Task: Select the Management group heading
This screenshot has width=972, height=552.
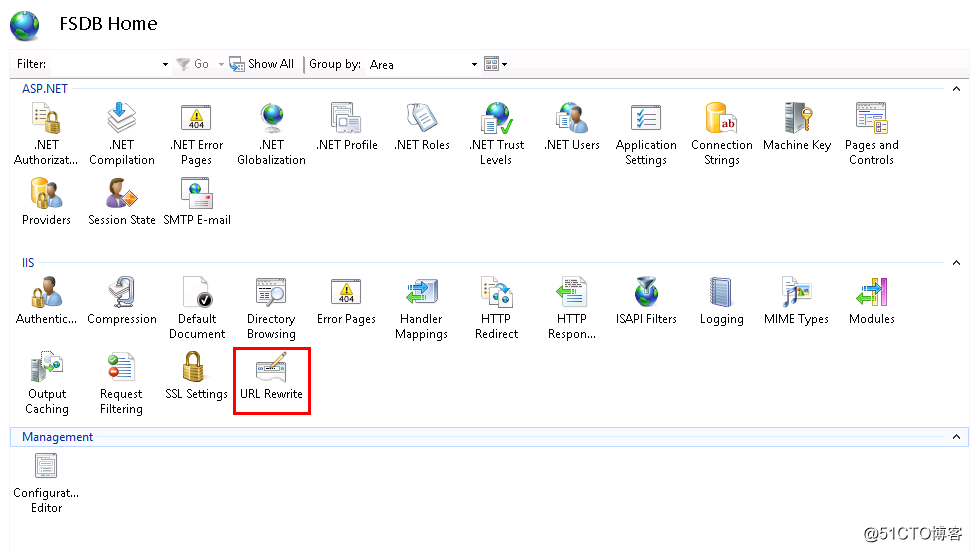Action: point(57,437)
